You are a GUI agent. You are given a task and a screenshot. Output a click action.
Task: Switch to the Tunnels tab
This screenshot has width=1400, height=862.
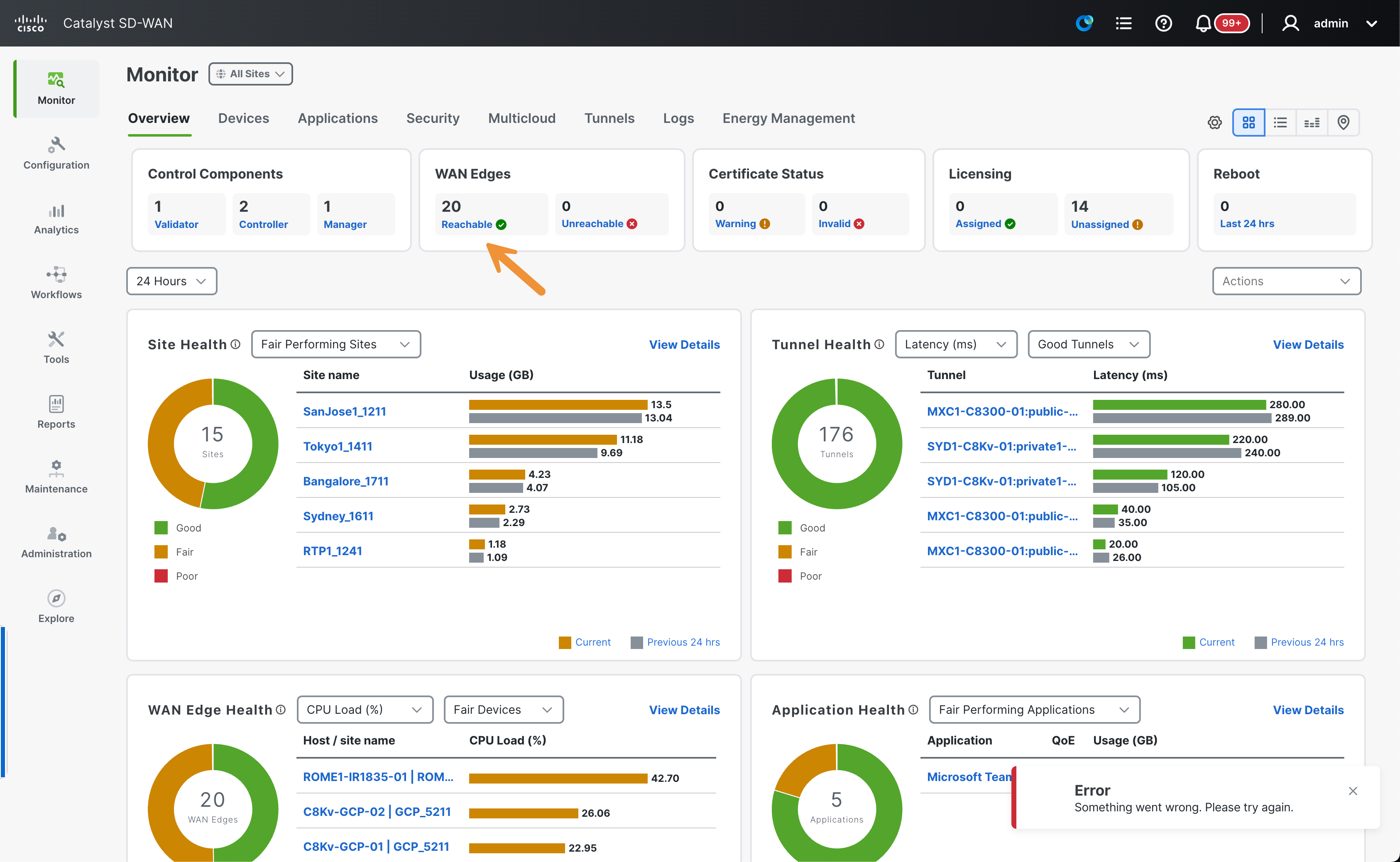click(x=609, y=118)
